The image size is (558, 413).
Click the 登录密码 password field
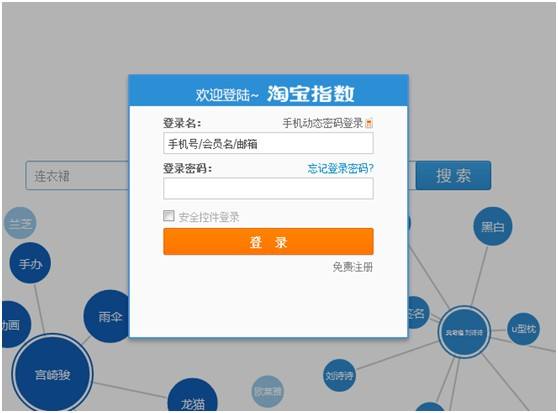point(268,189)
